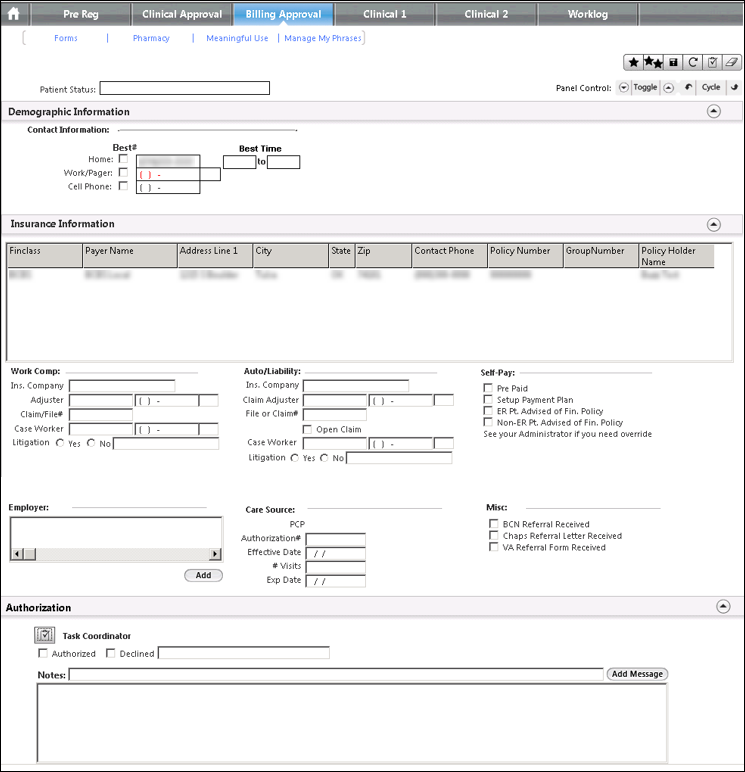
Task: Collapse the Insurance Information panel
Action: [x=713, y=225]
